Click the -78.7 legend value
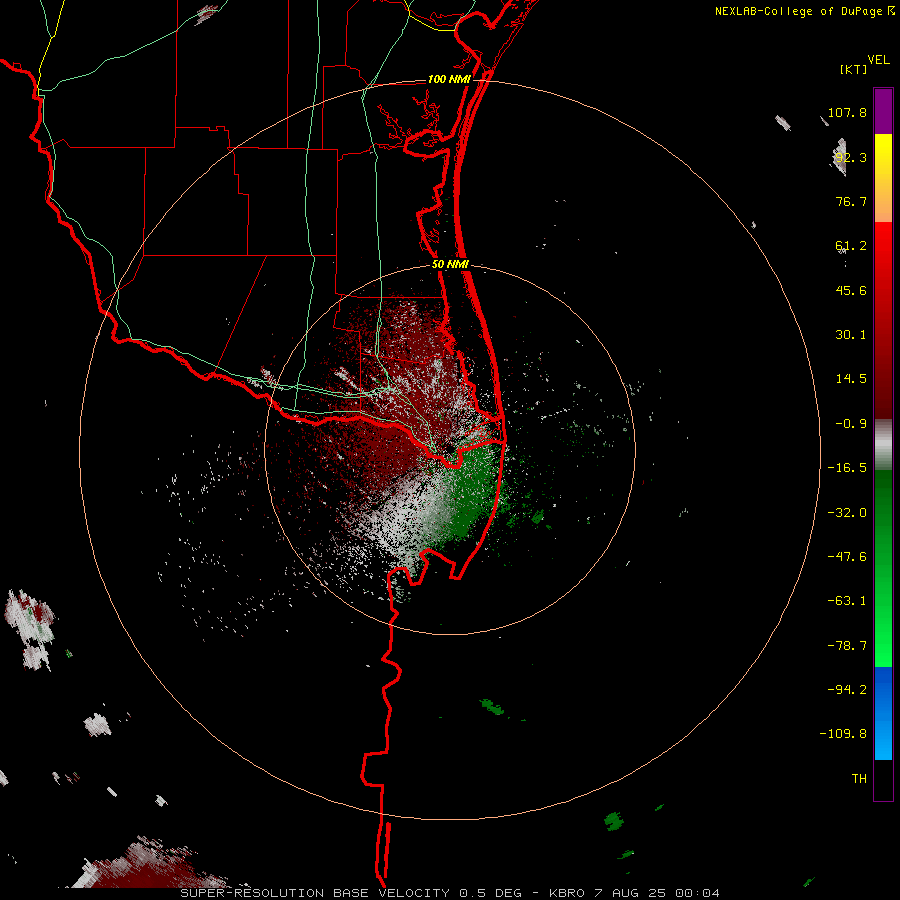The height and width of the screenshot is (900, 900). 847,646
